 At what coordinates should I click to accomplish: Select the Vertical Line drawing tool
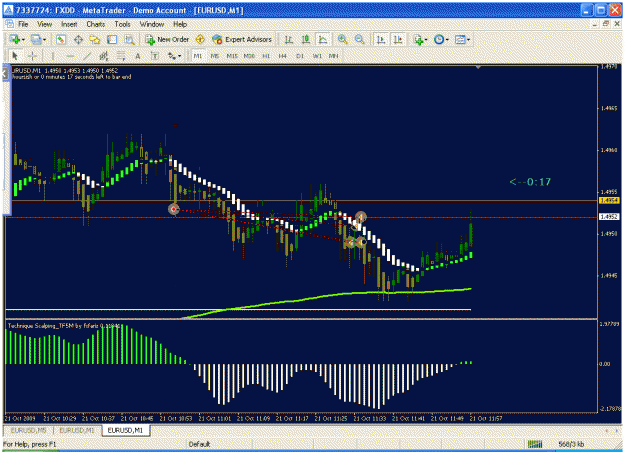click(x=53, y=56)
